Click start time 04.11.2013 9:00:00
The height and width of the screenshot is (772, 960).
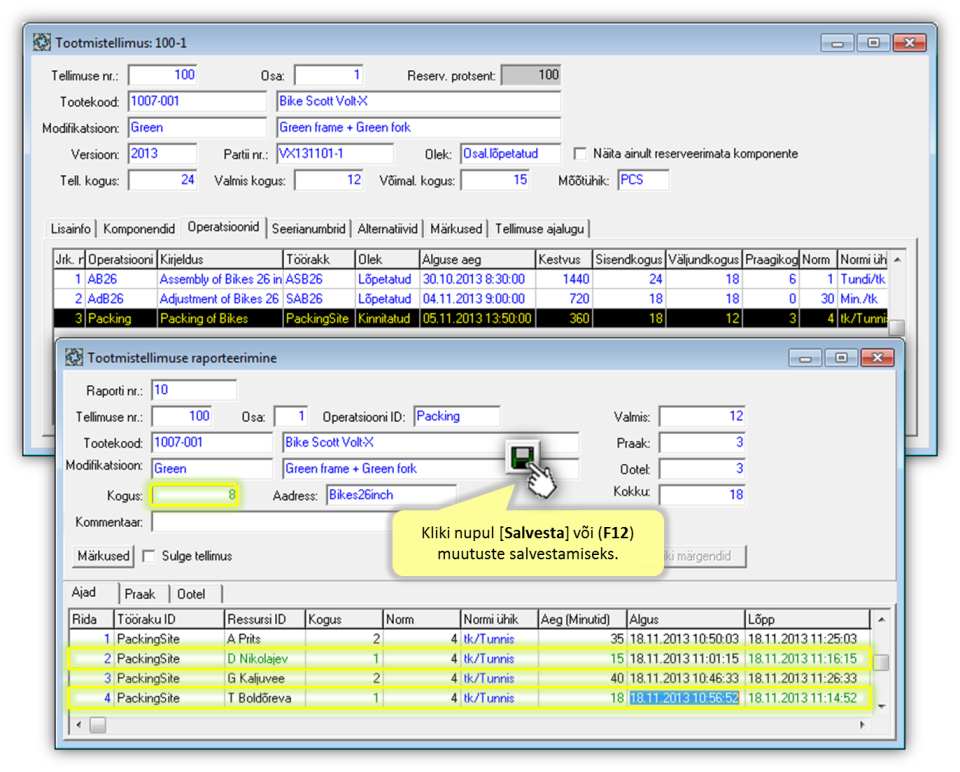pyautogui.click(x=478, y=299)
